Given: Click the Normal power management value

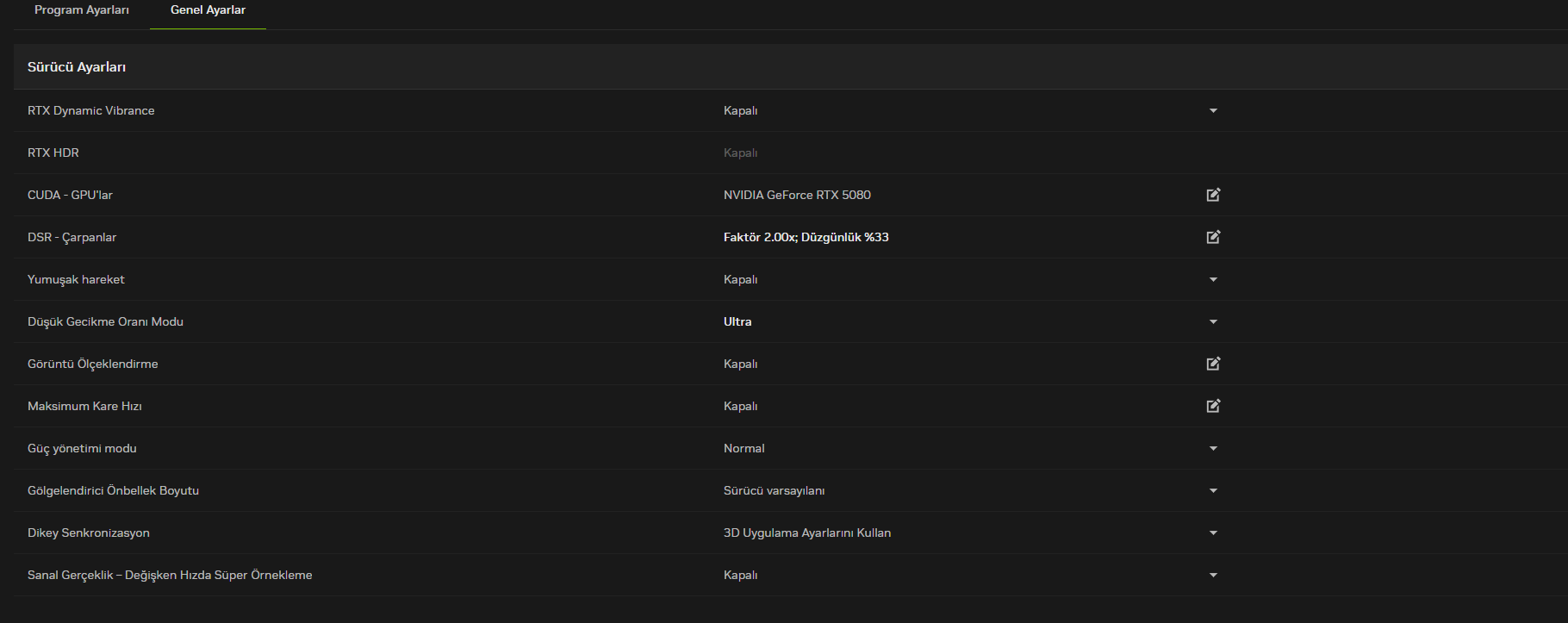Looking at the screenshot, I should [744, 448].
